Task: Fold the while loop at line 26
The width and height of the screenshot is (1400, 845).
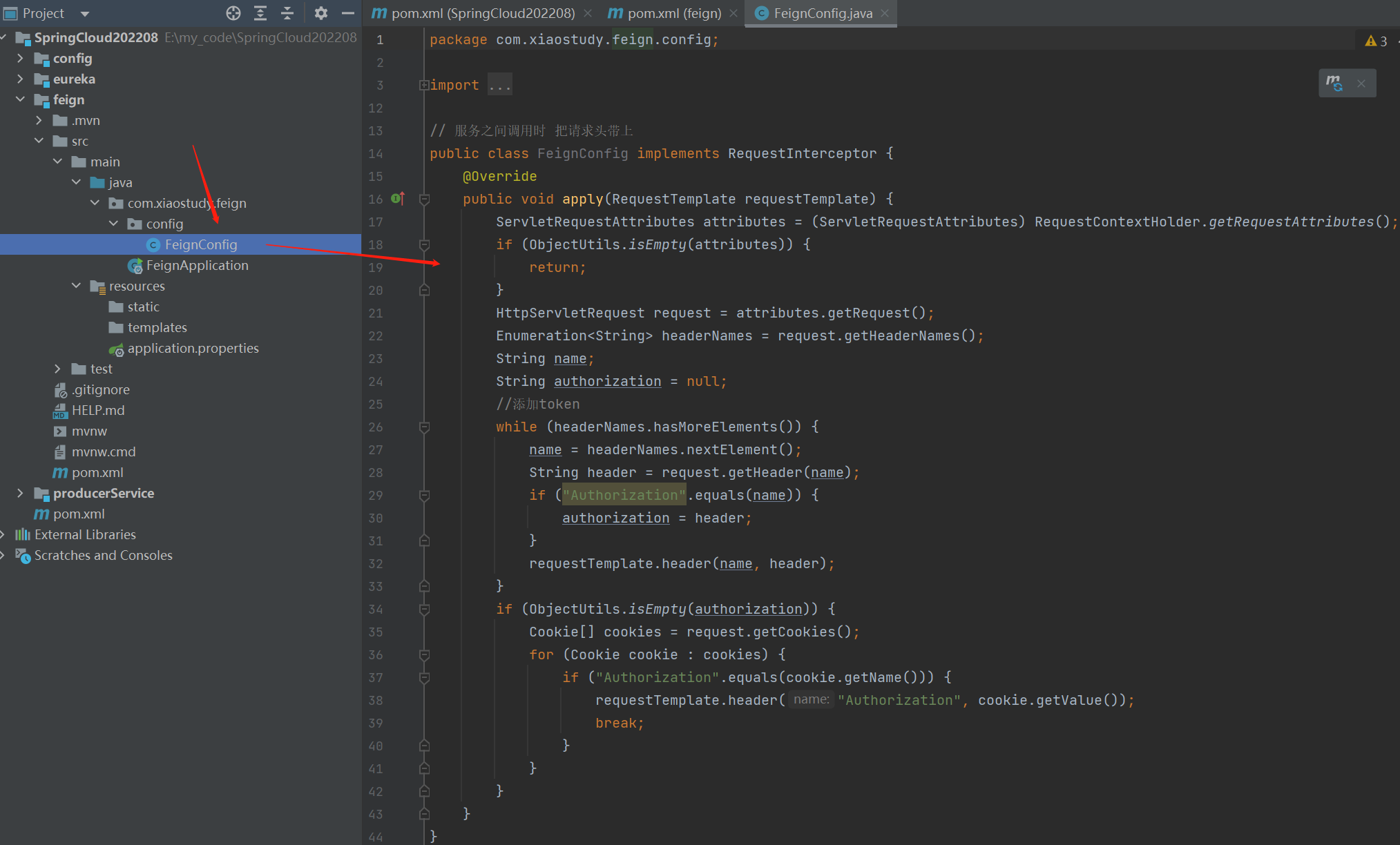Action: pos(425,427)
